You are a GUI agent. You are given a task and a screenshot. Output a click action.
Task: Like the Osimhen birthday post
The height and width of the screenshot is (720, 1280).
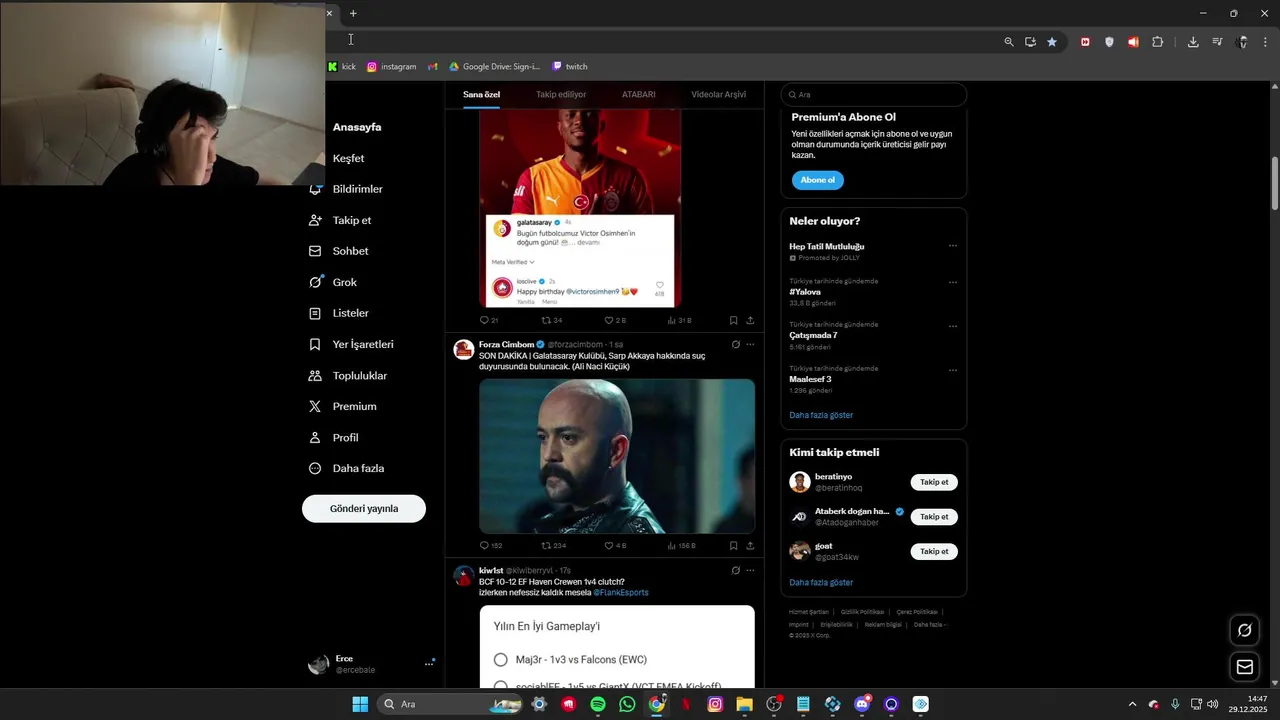[615, 320]
